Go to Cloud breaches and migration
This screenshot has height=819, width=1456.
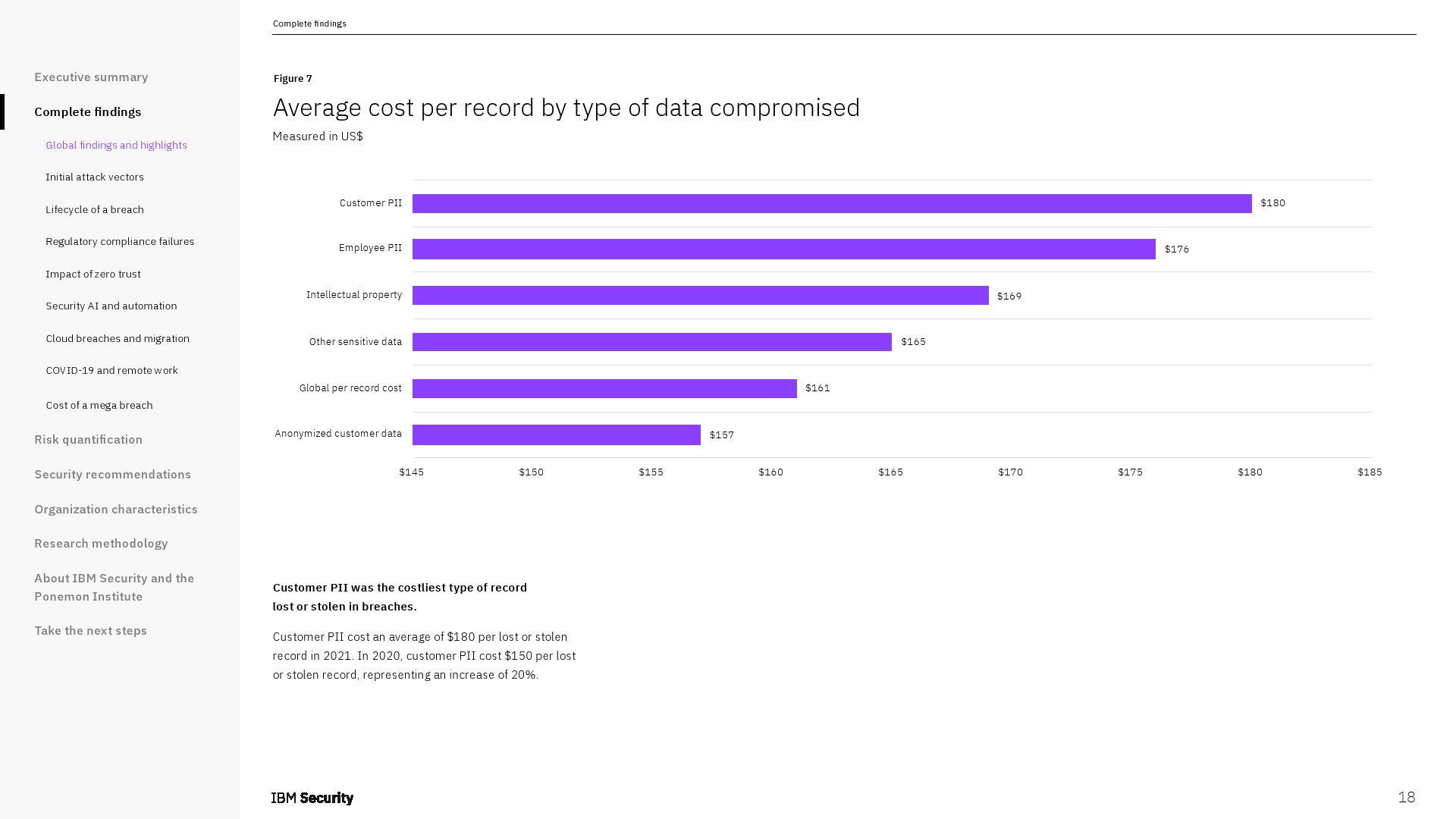tap(118, 338)
